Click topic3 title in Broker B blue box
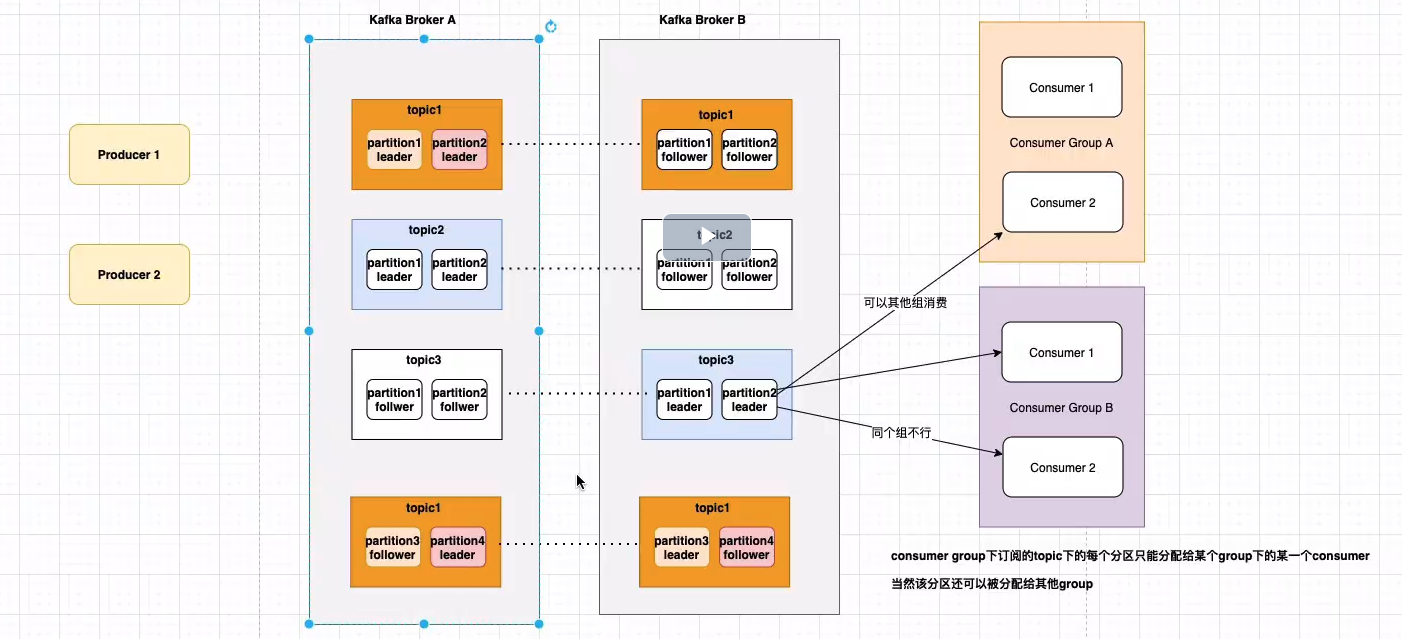The image size is (1402, 639). [x=715, y=360]
